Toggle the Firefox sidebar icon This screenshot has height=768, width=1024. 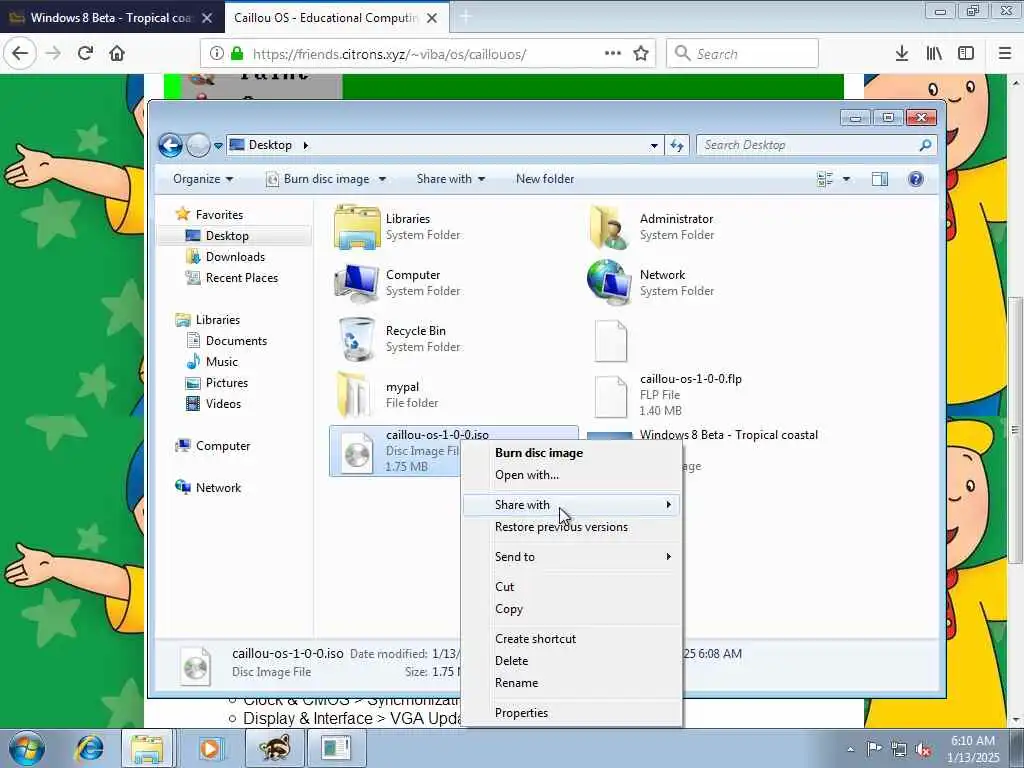click(x=966, y=54)
